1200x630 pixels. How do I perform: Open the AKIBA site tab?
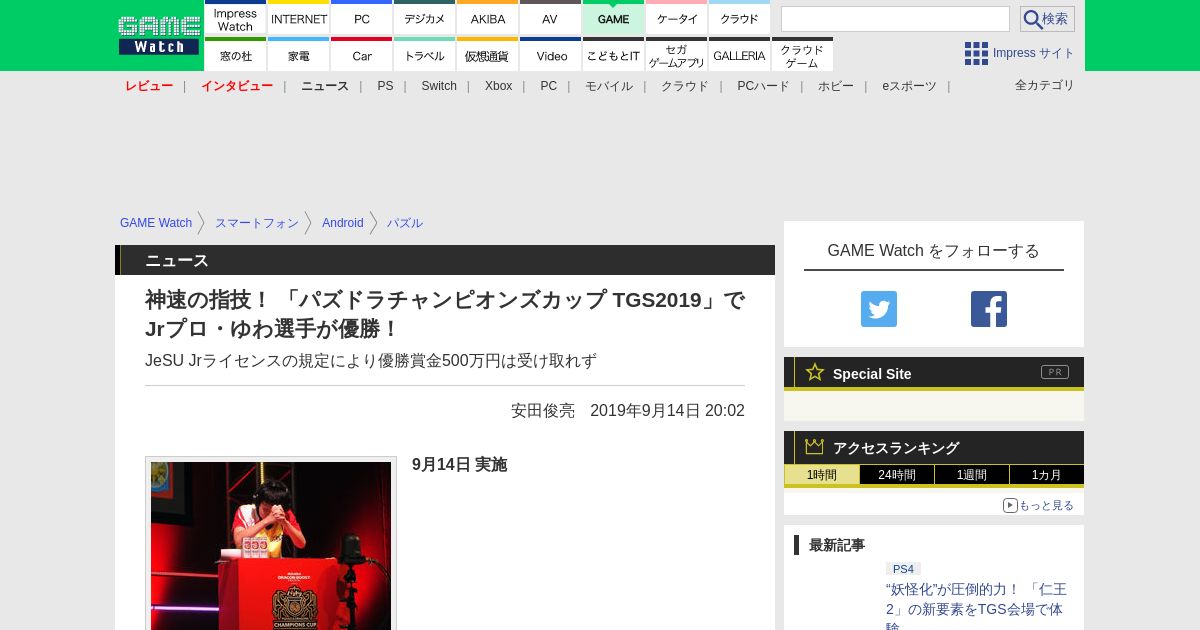coord(488,18)
